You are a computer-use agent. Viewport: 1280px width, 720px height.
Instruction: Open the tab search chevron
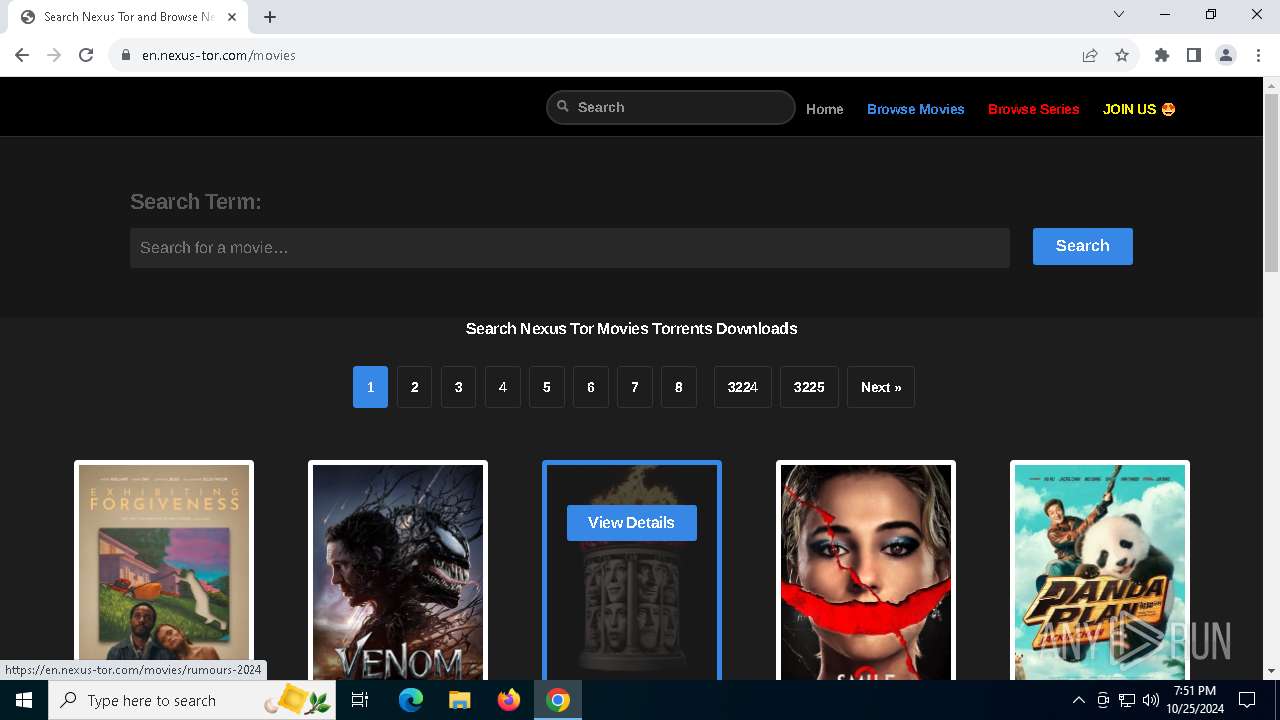tap(1119, 14)
